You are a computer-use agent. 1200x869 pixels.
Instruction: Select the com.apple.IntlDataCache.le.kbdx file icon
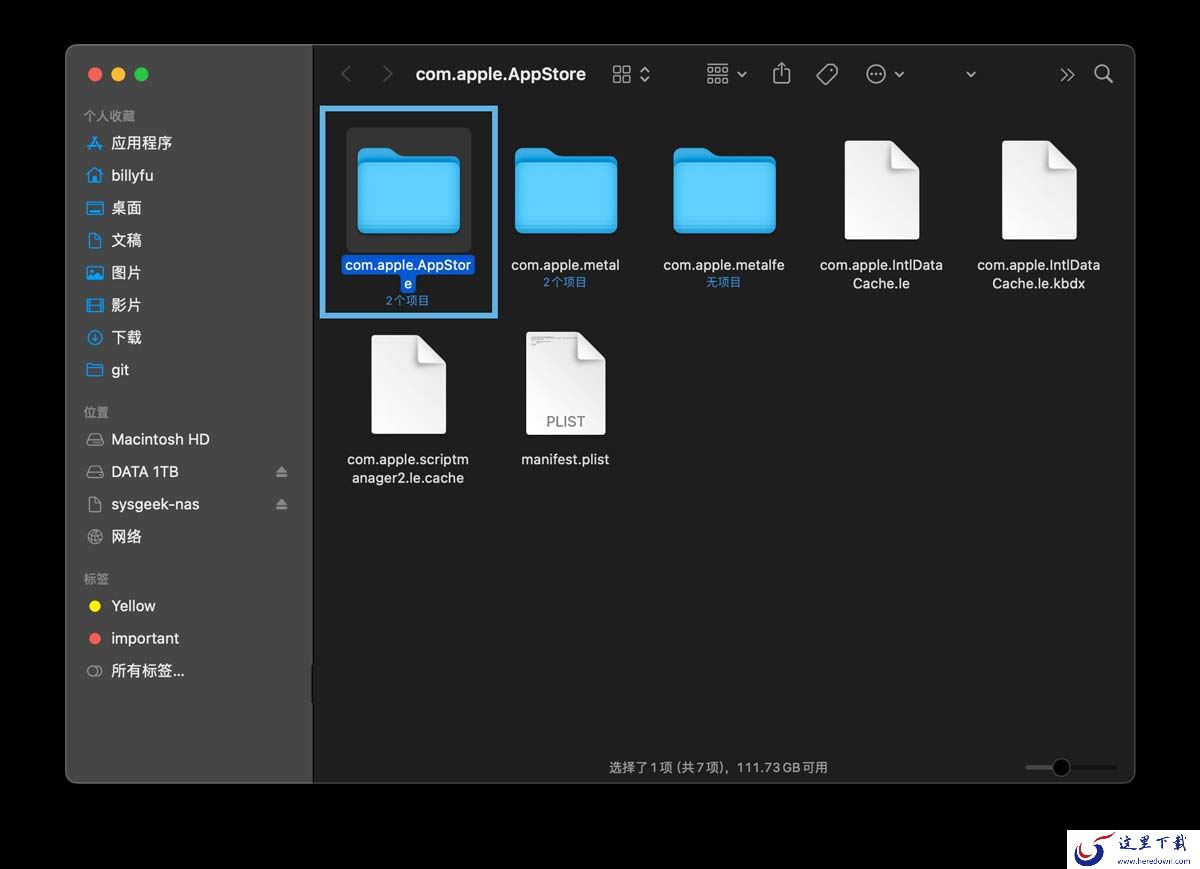click(x=1039, y=190)
